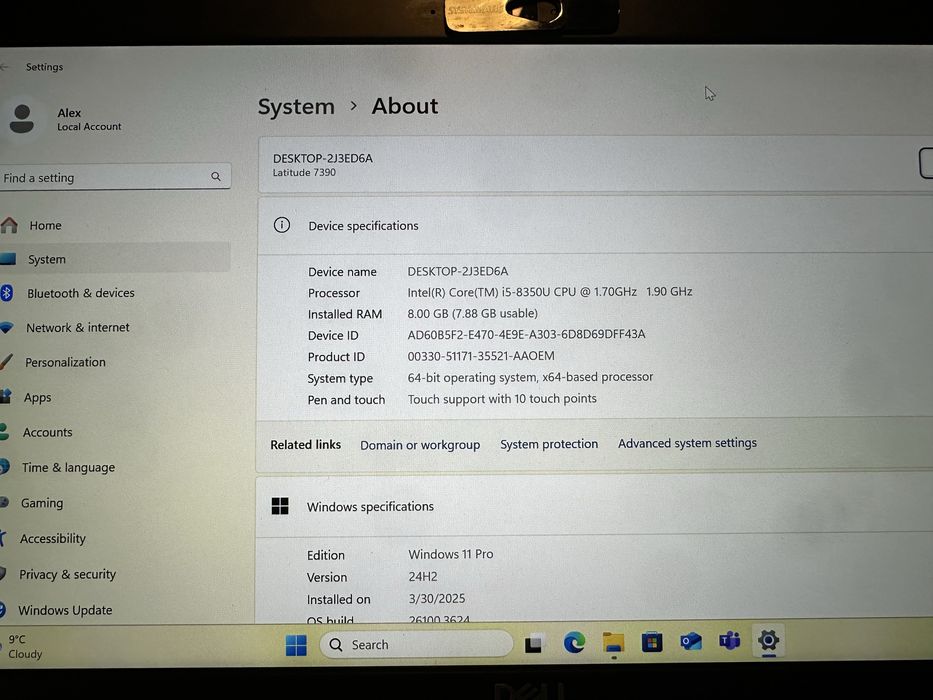933x700 pixels.
Task: Select System in the settings sidebar
Action: pyautogui.click(x=113, y=259)
